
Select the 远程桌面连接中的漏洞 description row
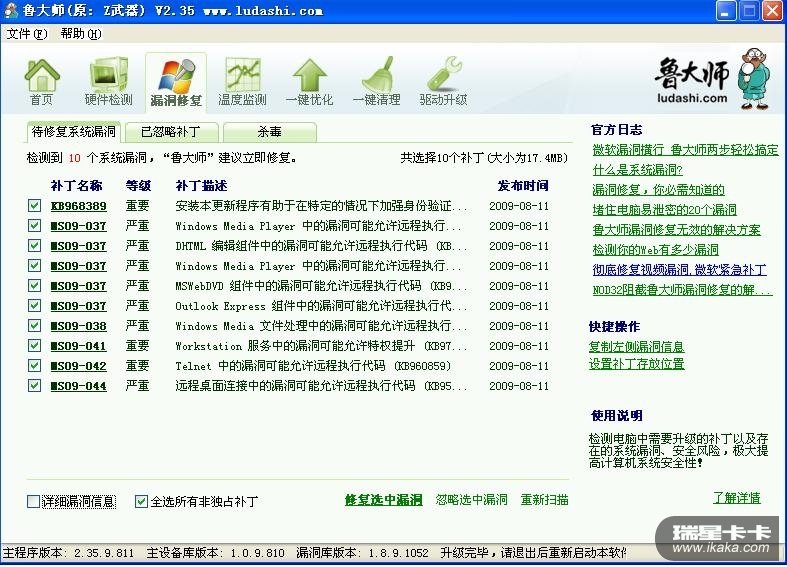point(321,386)
